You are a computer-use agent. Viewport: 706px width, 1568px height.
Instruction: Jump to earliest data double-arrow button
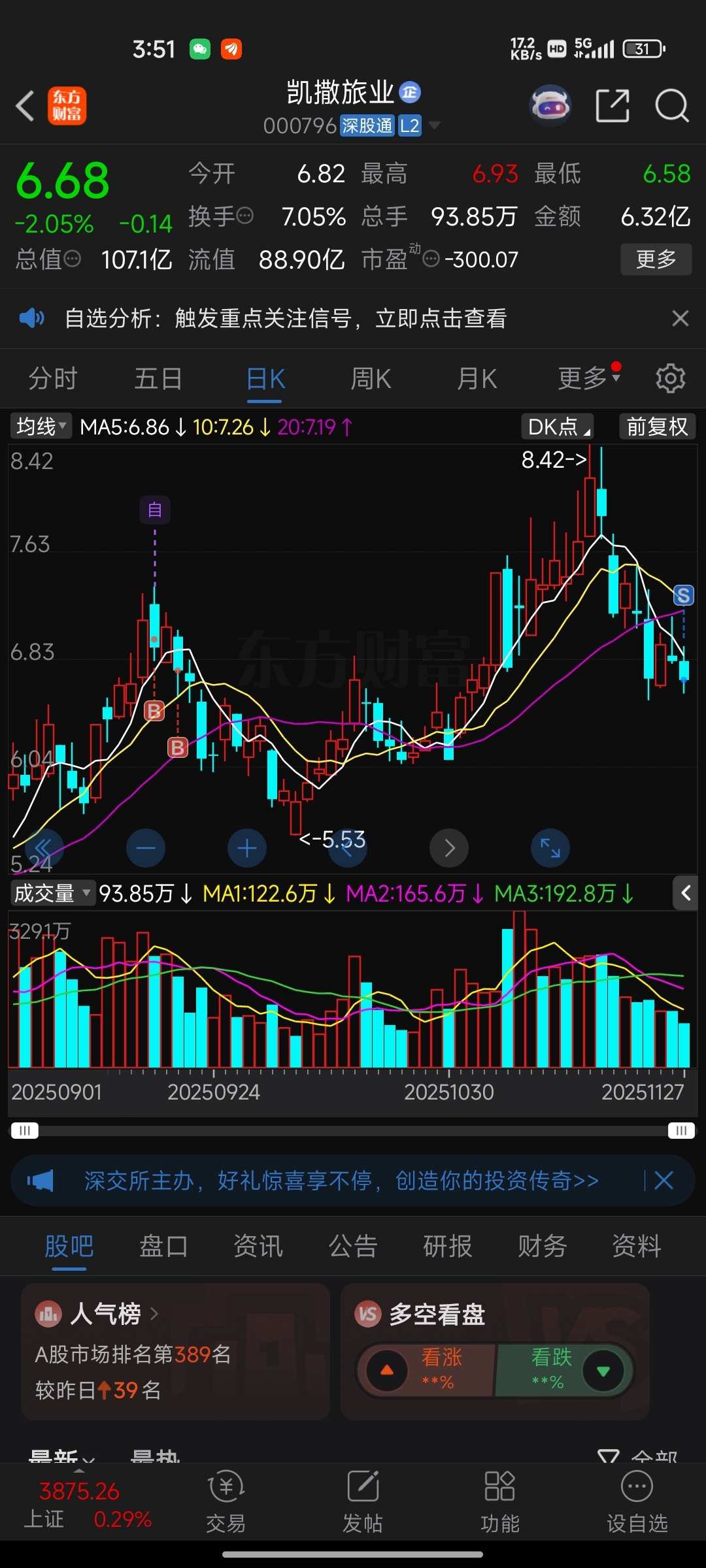pyautogui.click(x=44, y=848)
